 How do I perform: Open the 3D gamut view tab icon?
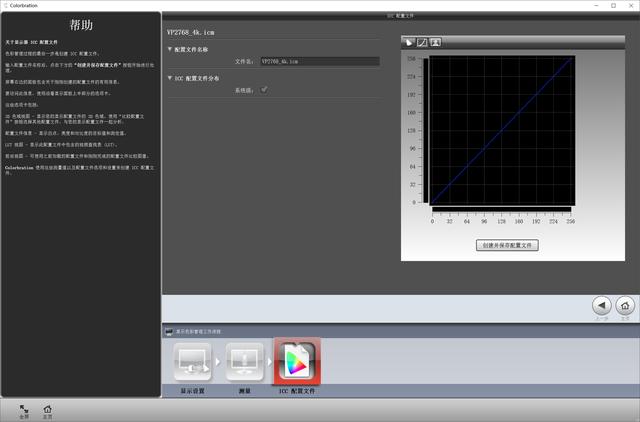[409, 42]
